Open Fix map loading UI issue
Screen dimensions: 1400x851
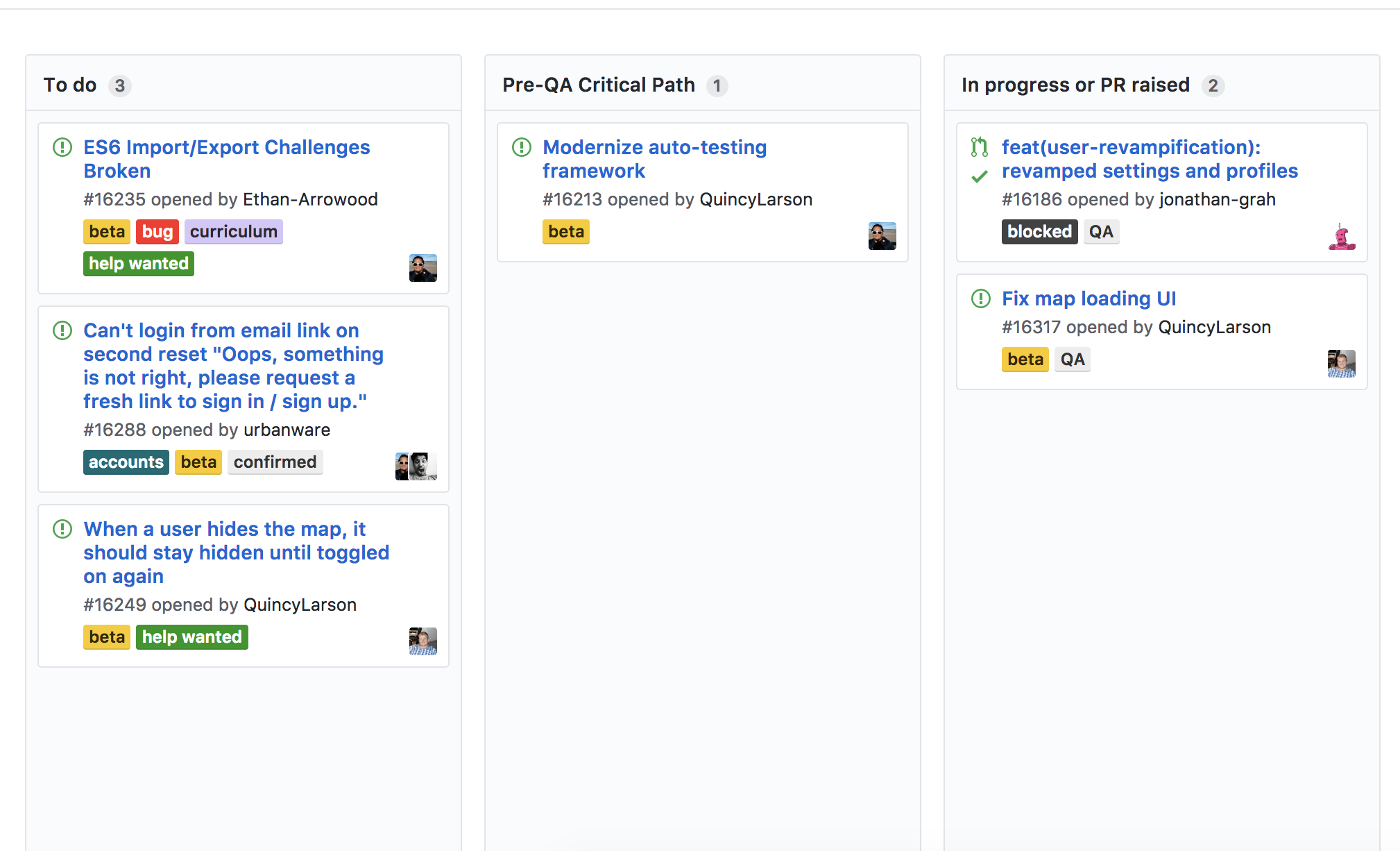[1089, 298]
